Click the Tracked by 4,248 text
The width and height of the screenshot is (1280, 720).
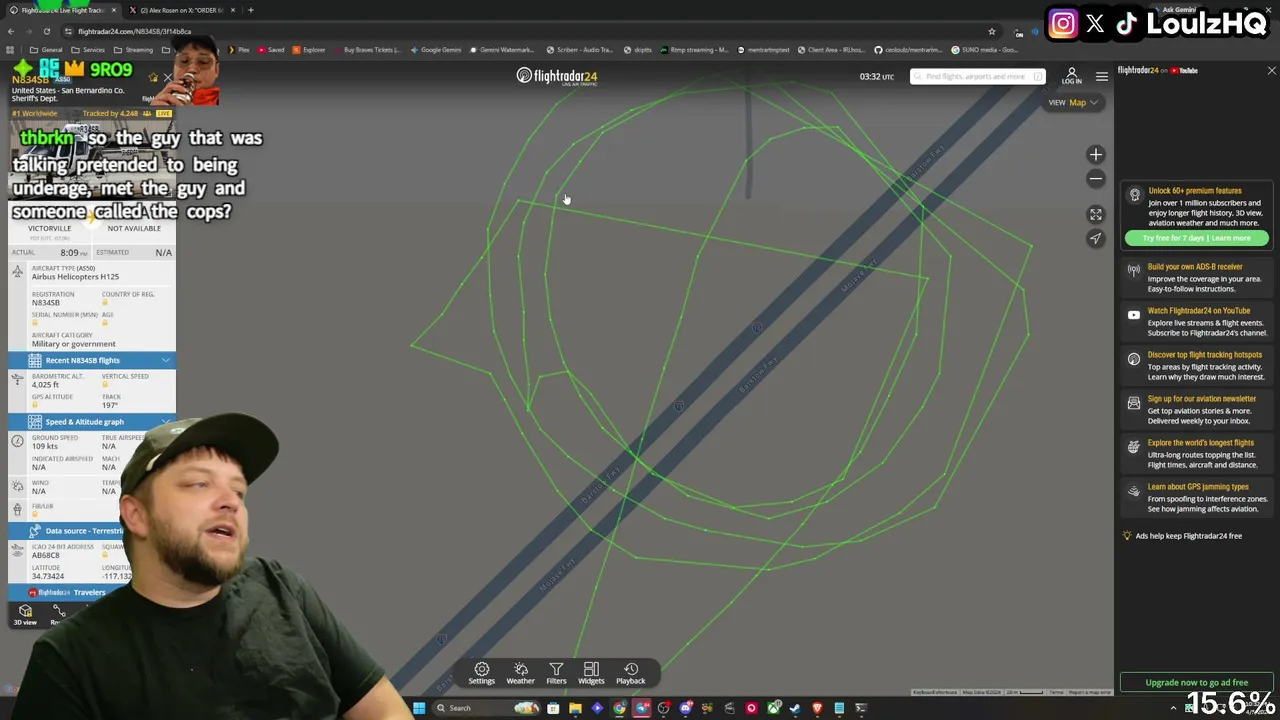112,114
